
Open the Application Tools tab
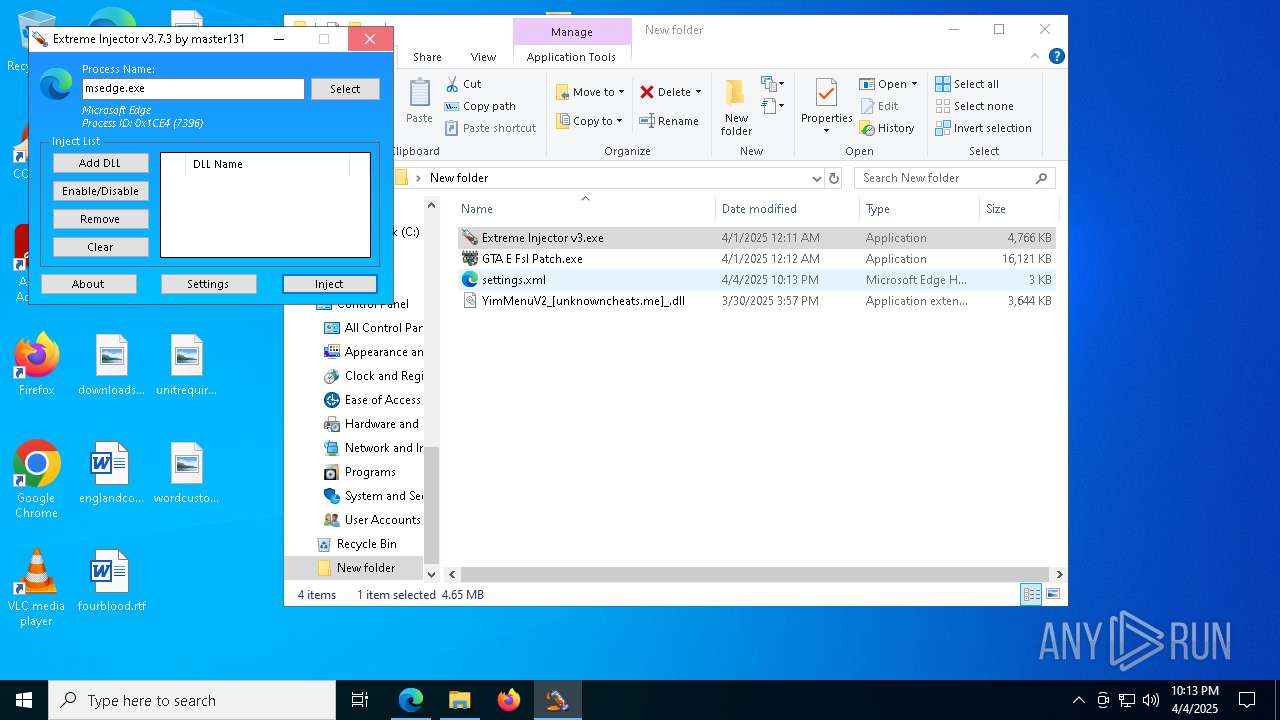[x=571, y=57]
